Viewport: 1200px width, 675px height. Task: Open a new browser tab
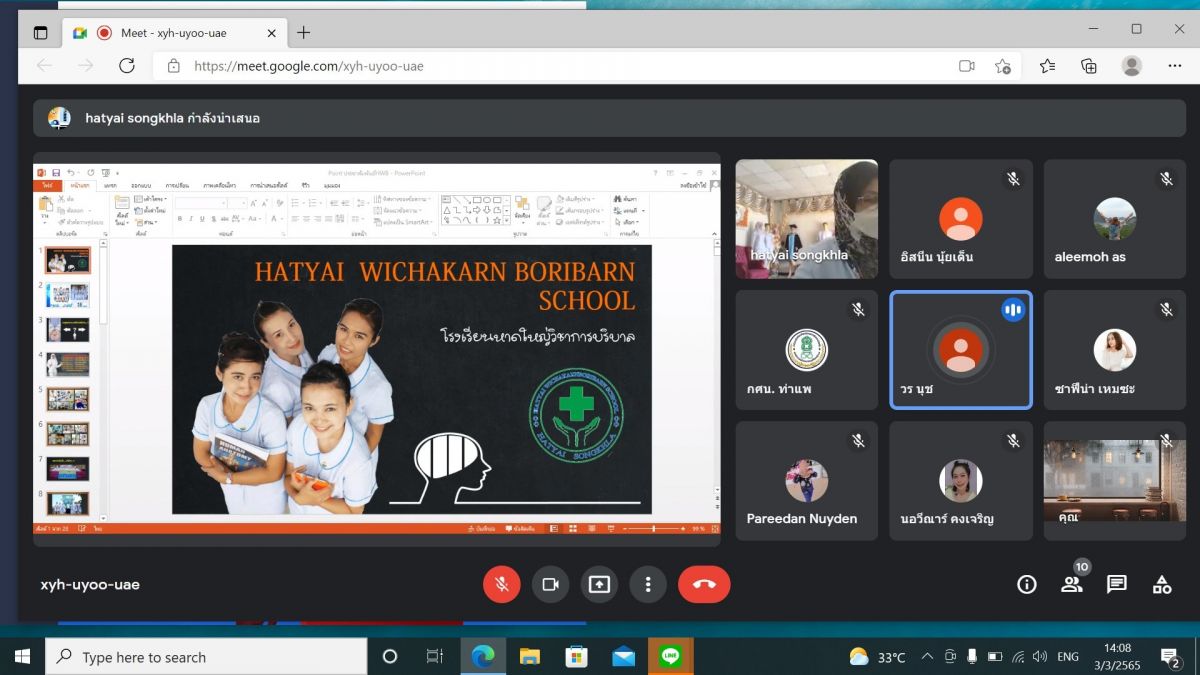(x=304, y=33)
